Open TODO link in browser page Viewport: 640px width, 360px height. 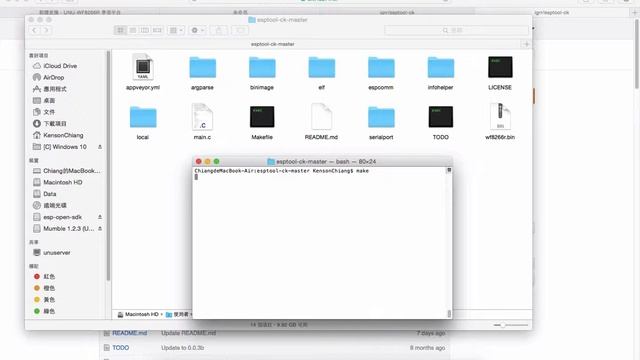point(120,348)
